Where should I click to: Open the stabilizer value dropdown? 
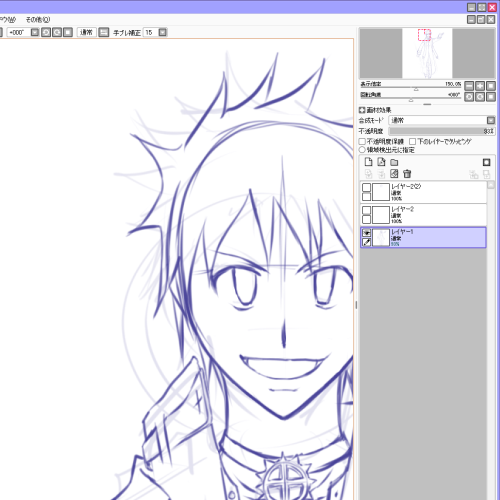click(x=162, y=32)
